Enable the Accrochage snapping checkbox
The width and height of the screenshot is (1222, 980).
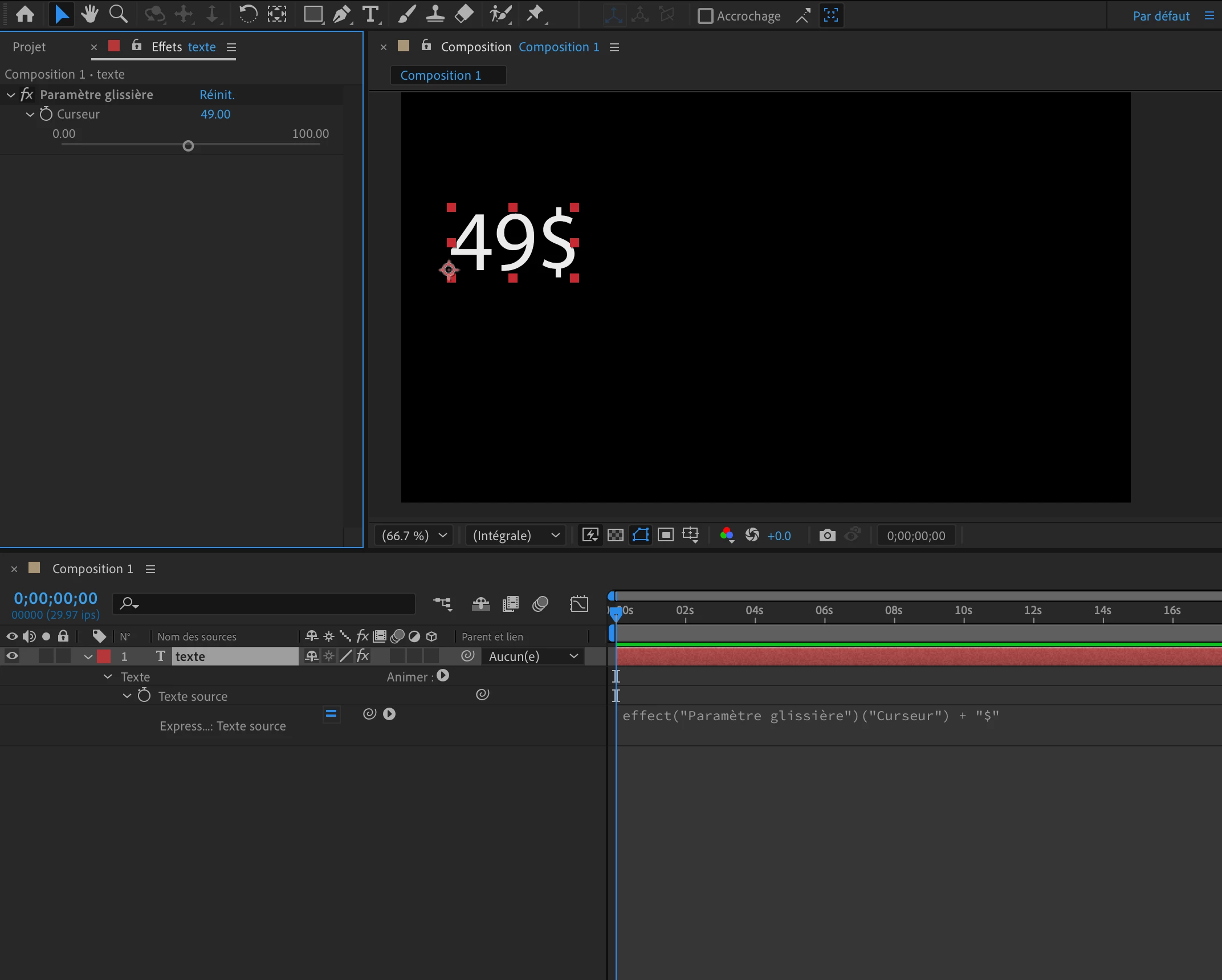tap(705, 16)
